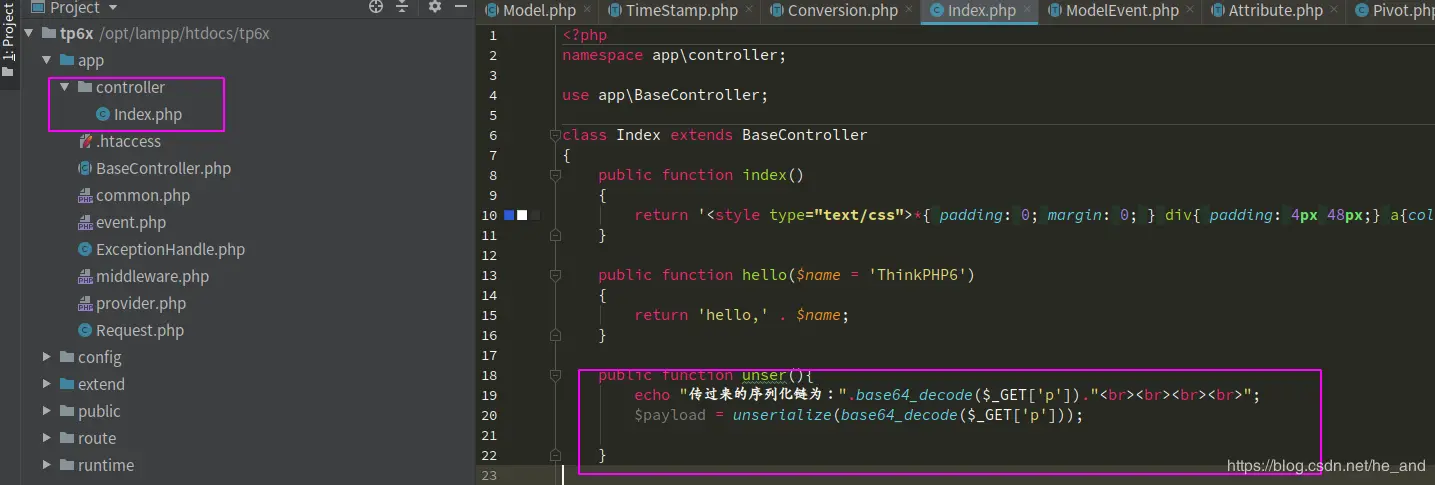Close the Attribute.php tab
The height and width of the screenshot is (485, 1435).
pos(1333,11)
